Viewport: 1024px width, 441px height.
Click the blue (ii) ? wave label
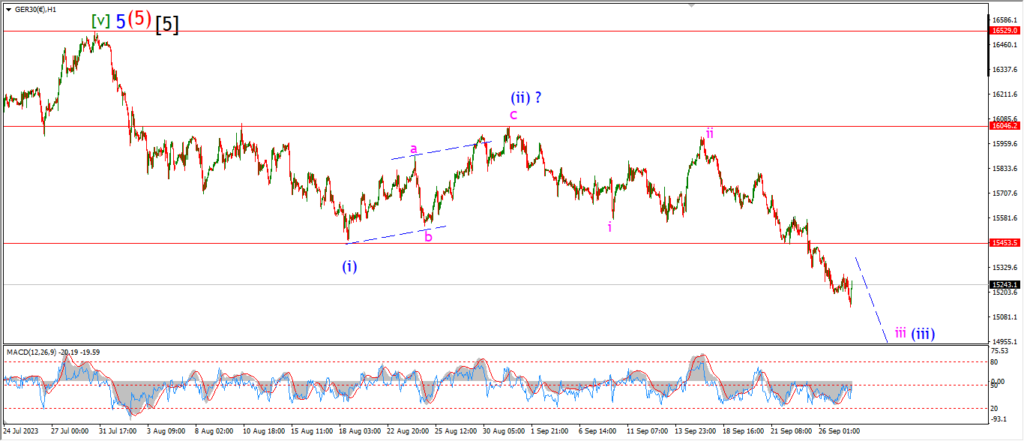(526, 98)
